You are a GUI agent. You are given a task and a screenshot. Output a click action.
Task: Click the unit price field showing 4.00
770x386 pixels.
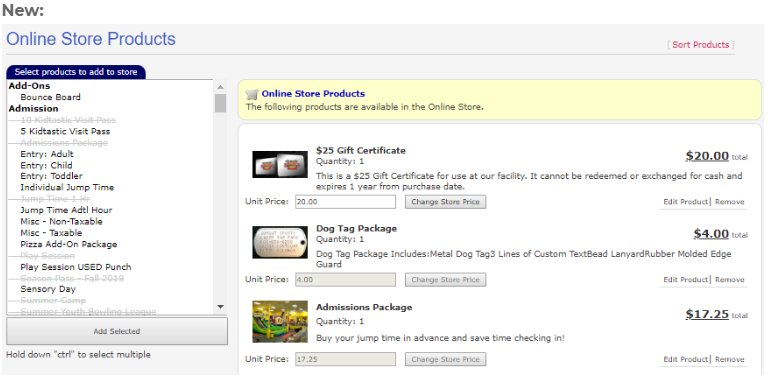click(x=345, y=279)
